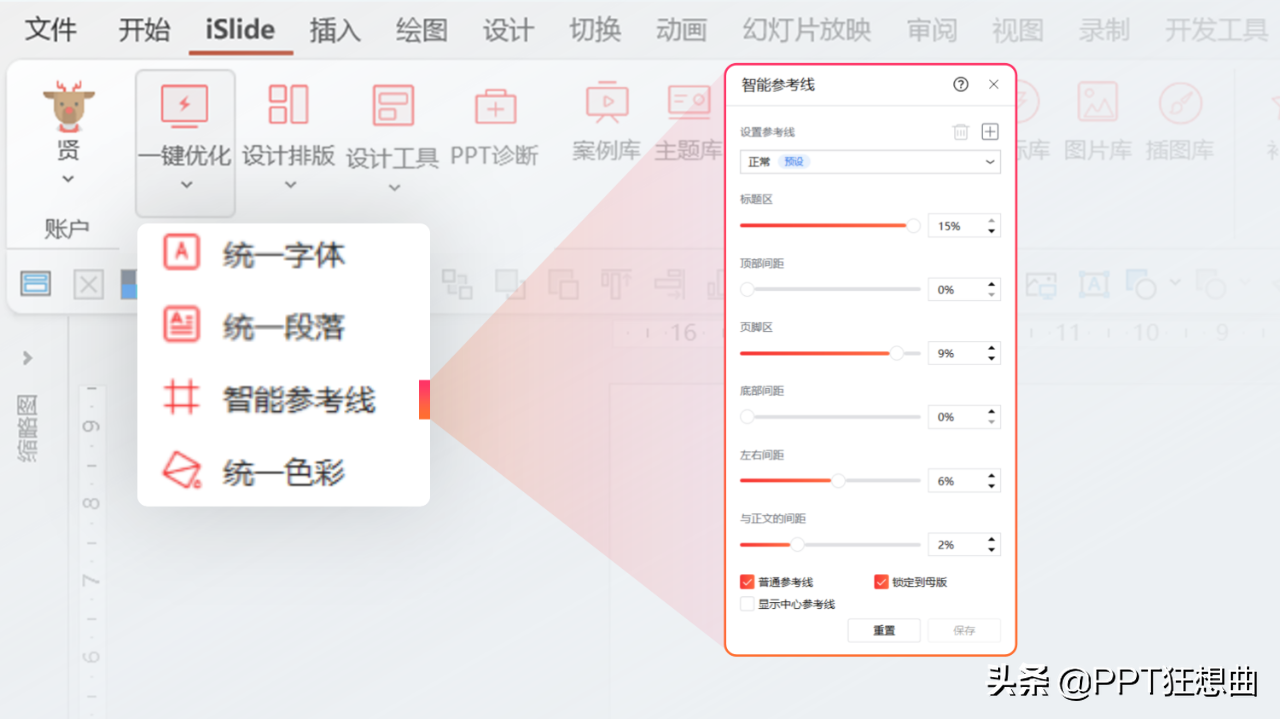Enable the 显示中心参考线 checkbox
Viewport: 1280px width, 719px height.
point(747,604)
